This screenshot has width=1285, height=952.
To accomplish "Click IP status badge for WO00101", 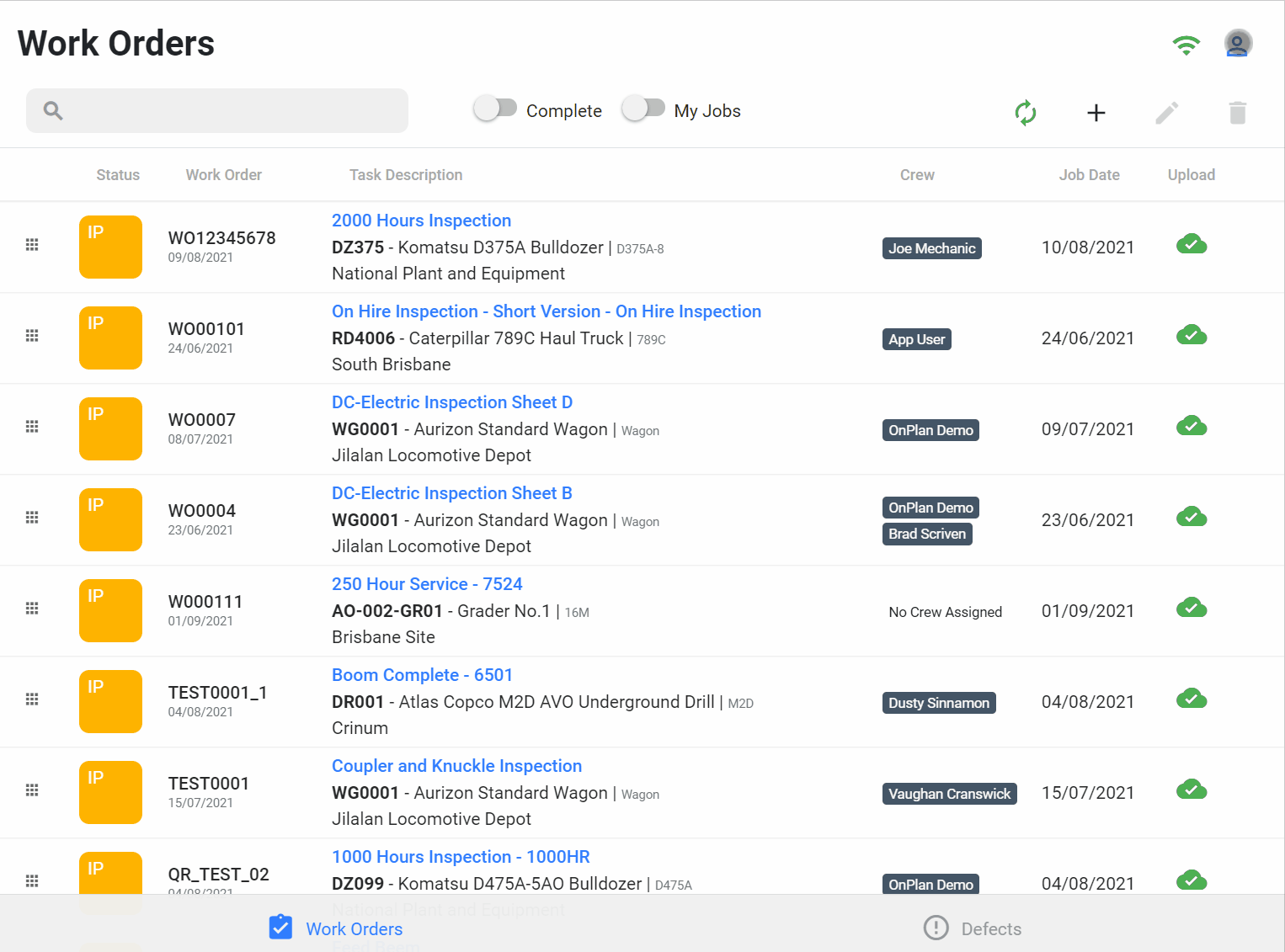I will 110,338.
